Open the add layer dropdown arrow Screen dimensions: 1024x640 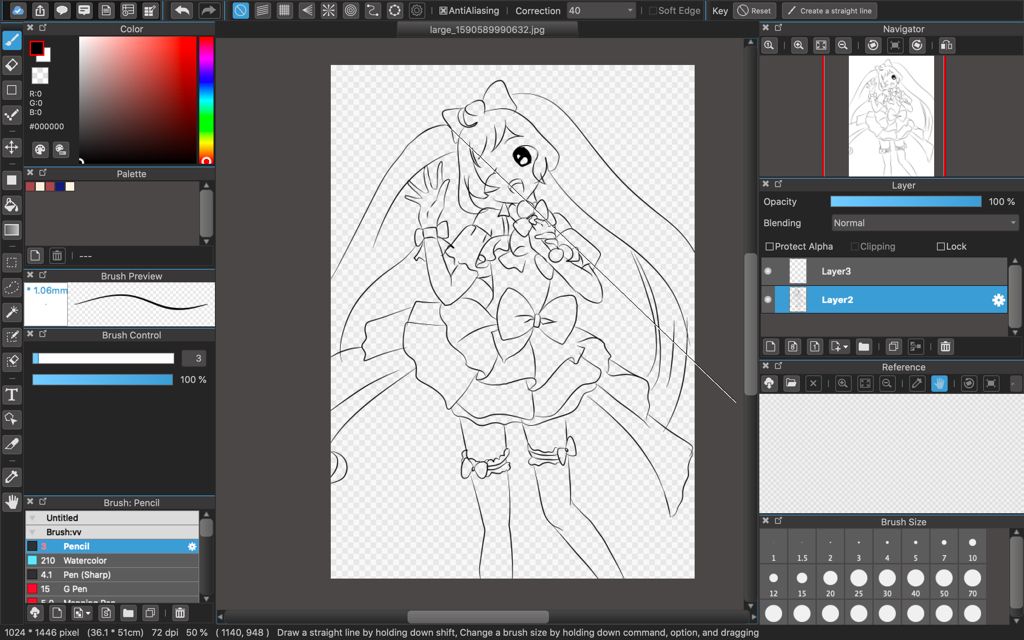[x=846, y=347]
